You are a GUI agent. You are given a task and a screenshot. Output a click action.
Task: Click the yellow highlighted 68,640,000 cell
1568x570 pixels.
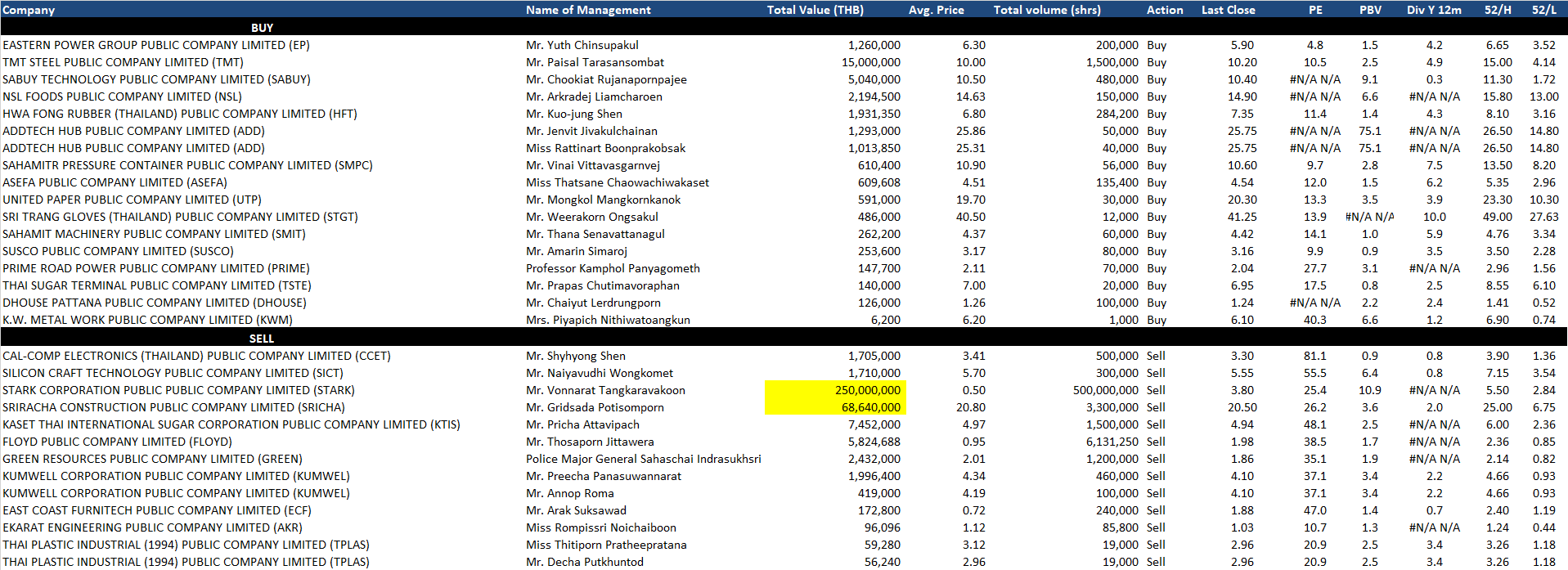click(835, 407)
